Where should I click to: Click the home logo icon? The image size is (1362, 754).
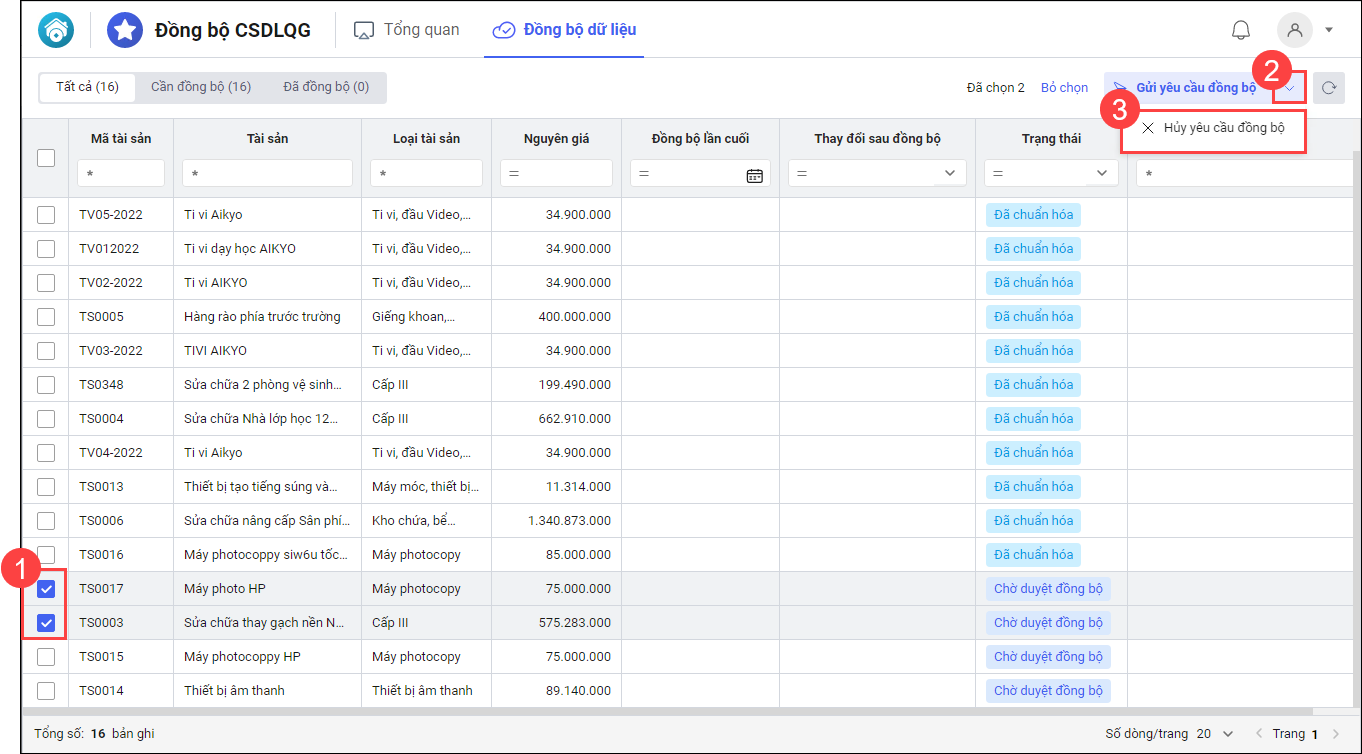pyautogui.click(x=56, y=30)
